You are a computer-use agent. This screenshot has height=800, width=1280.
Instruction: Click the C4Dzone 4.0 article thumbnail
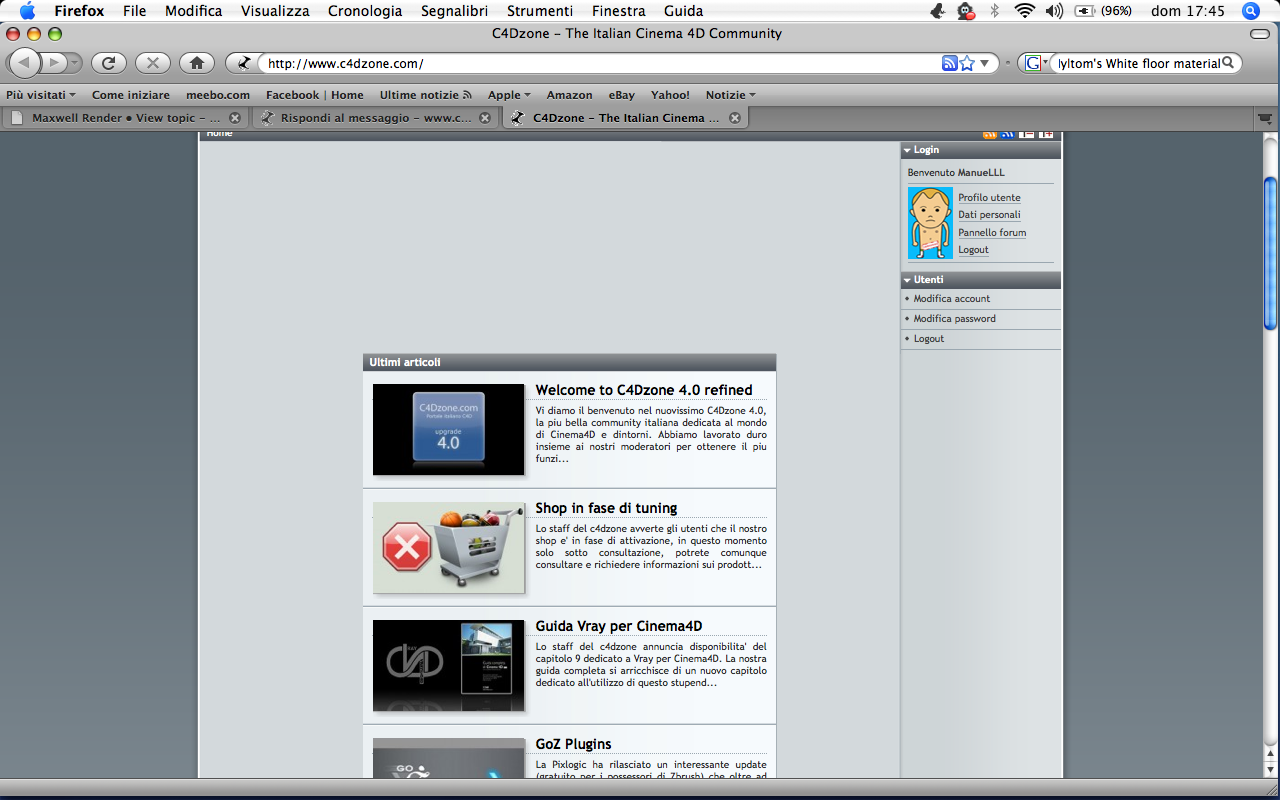(448, 429)
